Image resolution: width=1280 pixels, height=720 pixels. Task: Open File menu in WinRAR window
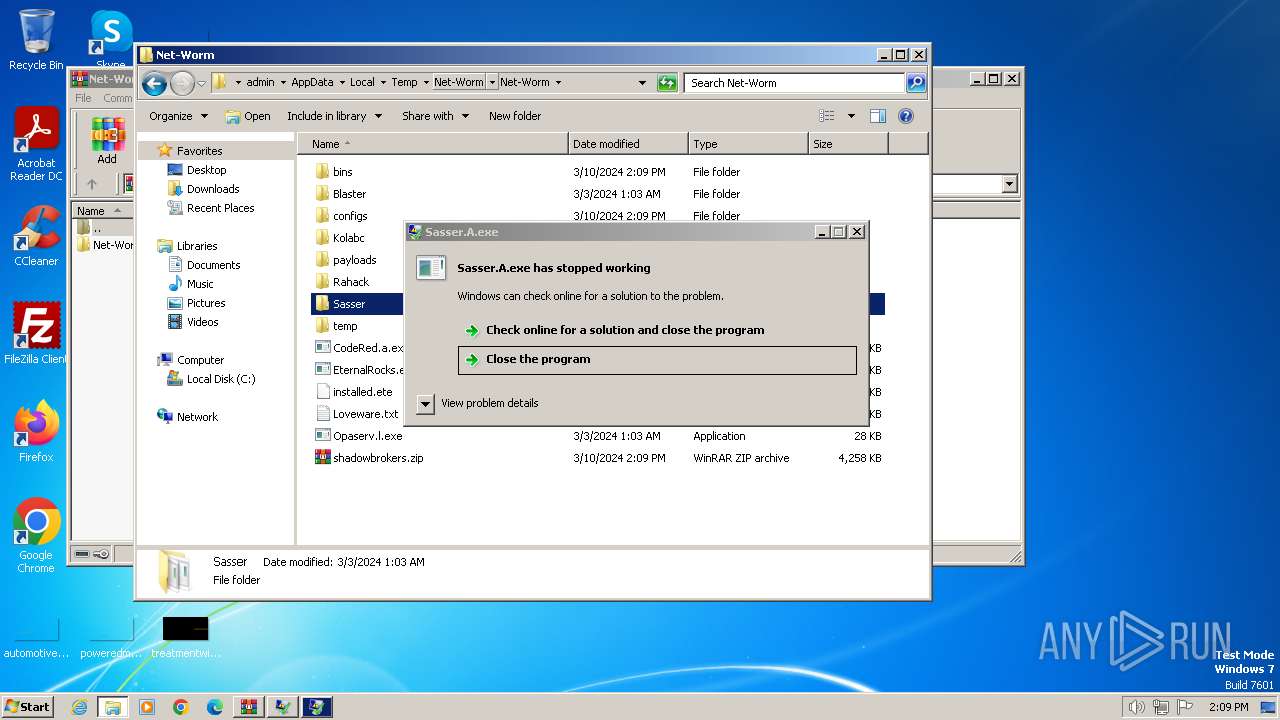point(83,98)
